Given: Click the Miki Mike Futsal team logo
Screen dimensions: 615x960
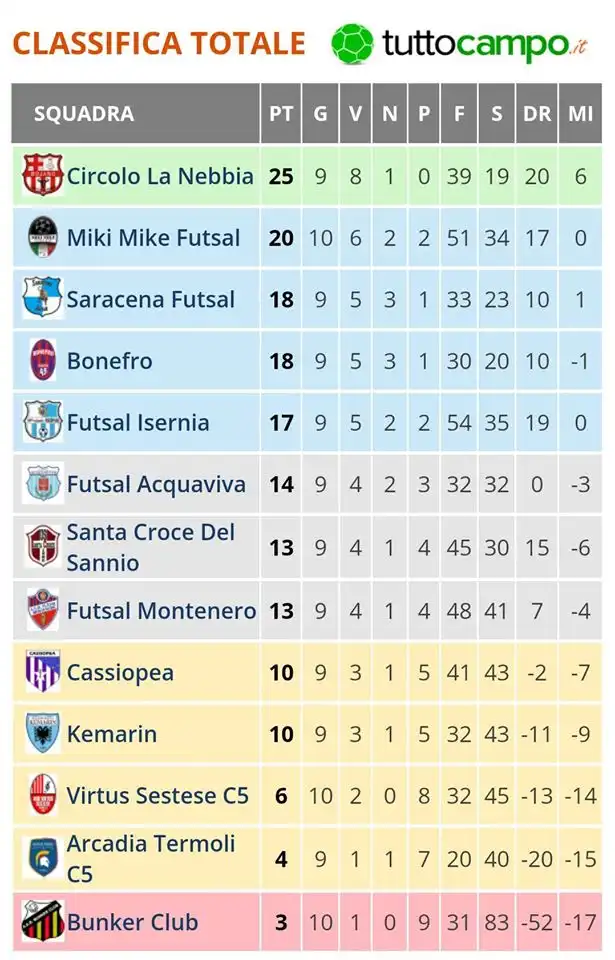Looking at the screenshot, I should (43, 237).
